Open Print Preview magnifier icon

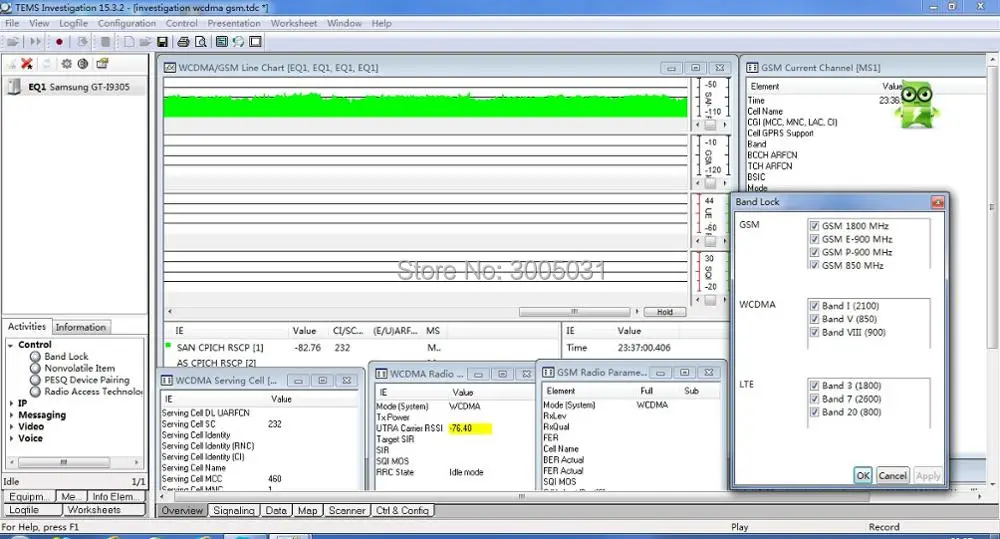click(201, 42)
